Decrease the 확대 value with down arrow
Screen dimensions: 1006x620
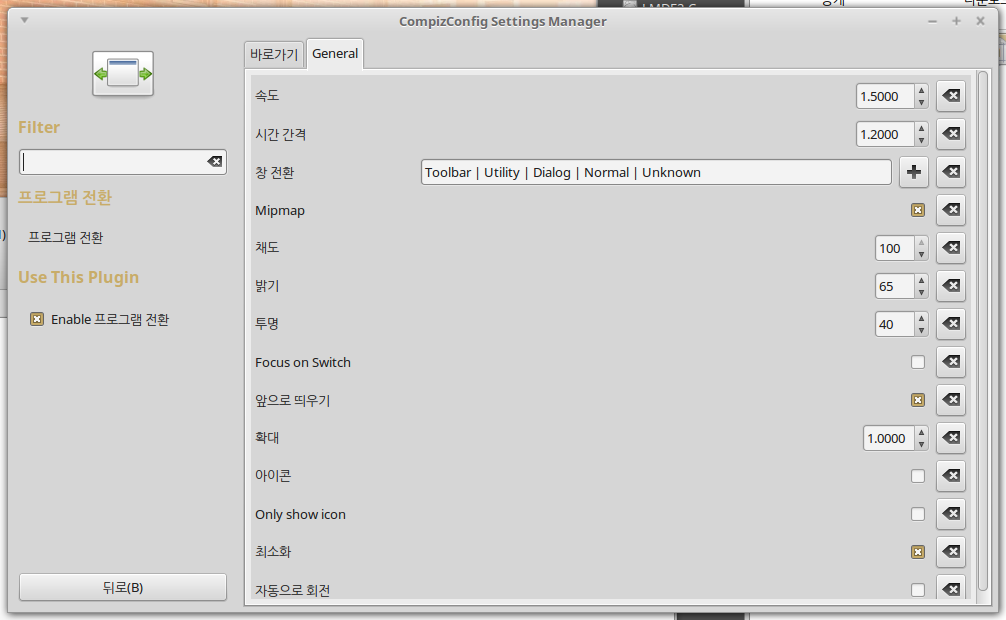[x=921, y=444]
